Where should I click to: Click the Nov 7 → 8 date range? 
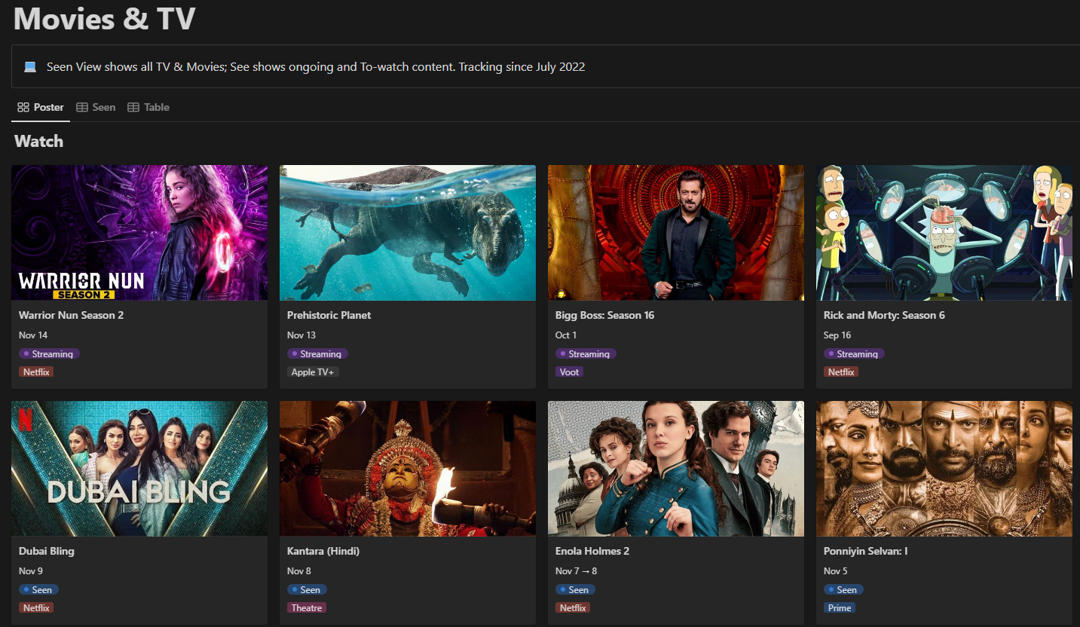click(x=577, y=571)
